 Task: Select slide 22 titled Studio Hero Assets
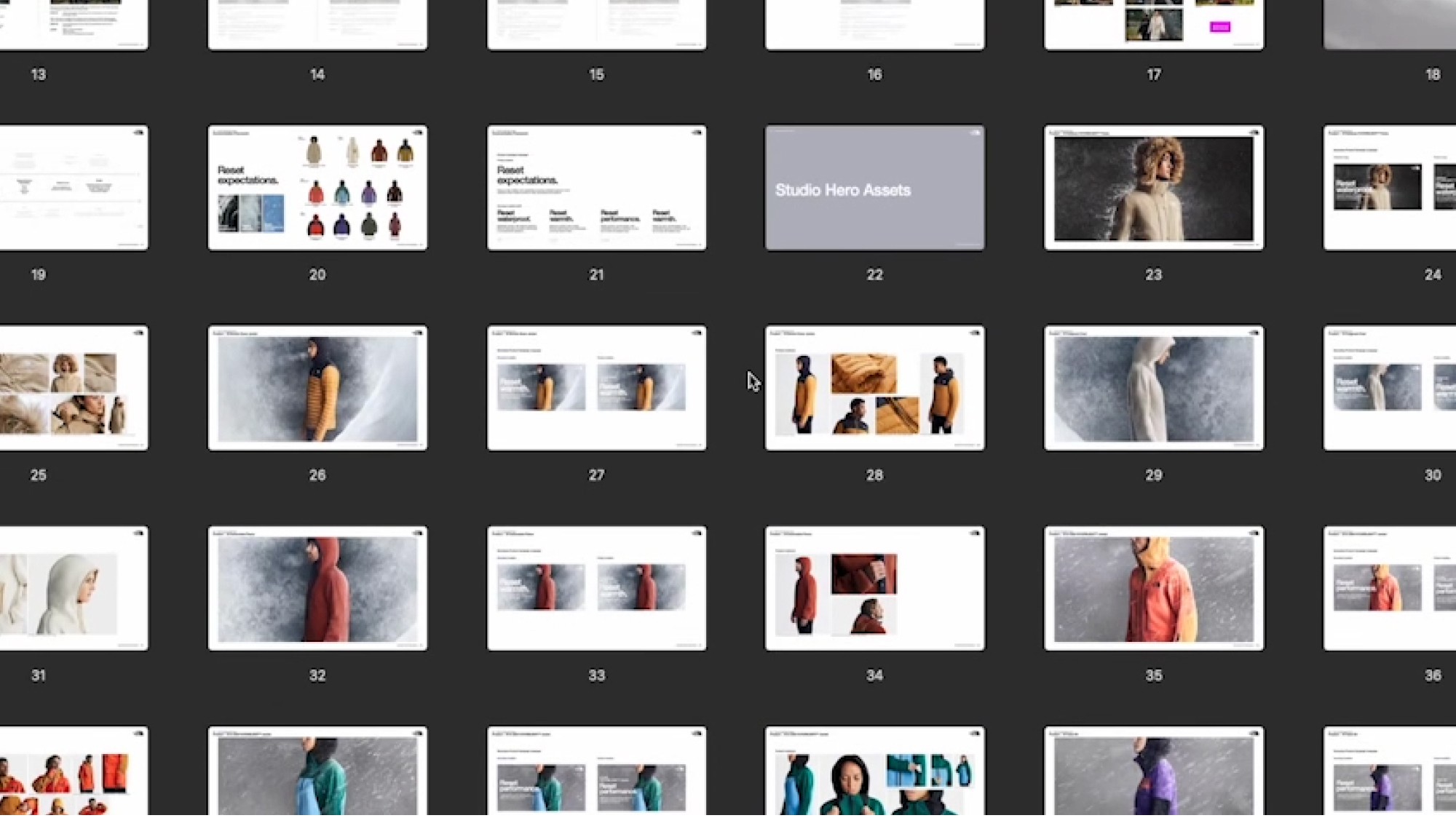874,188
